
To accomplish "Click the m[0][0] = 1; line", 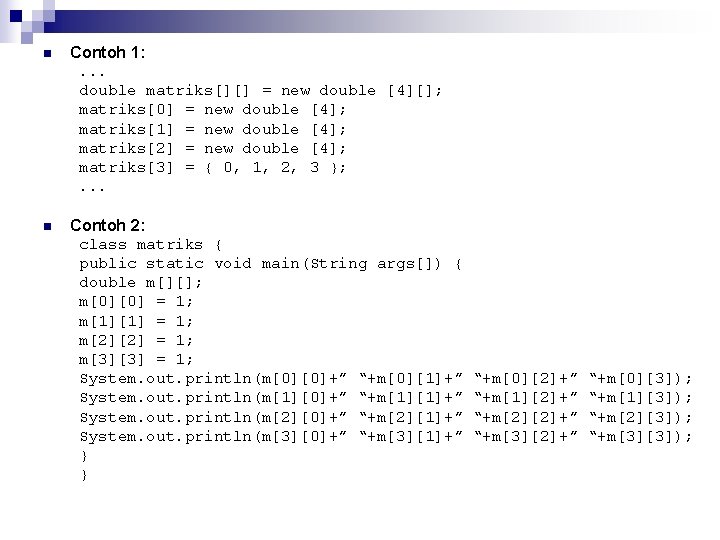I will [136, 302].
